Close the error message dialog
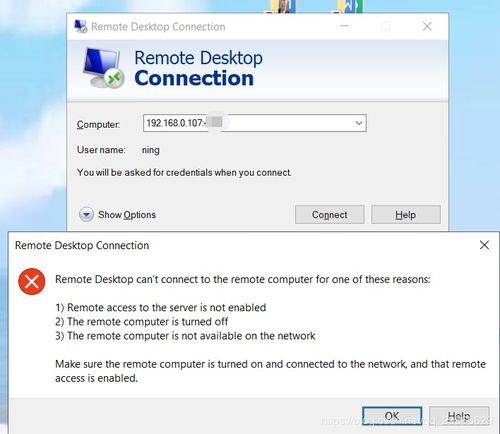 pos(484,245)
